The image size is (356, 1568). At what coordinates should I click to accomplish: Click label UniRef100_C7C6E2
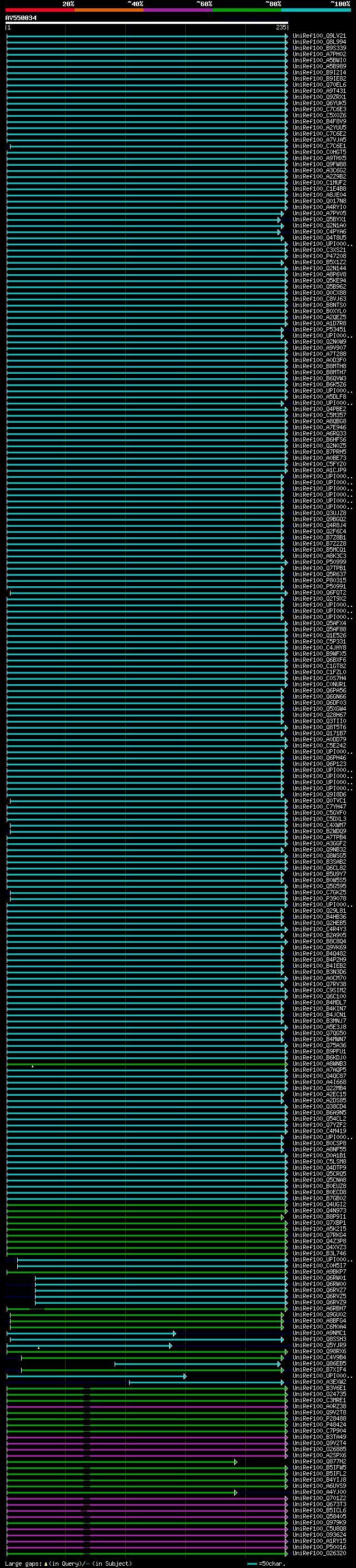pyautogui.click(x=319, y=134)
